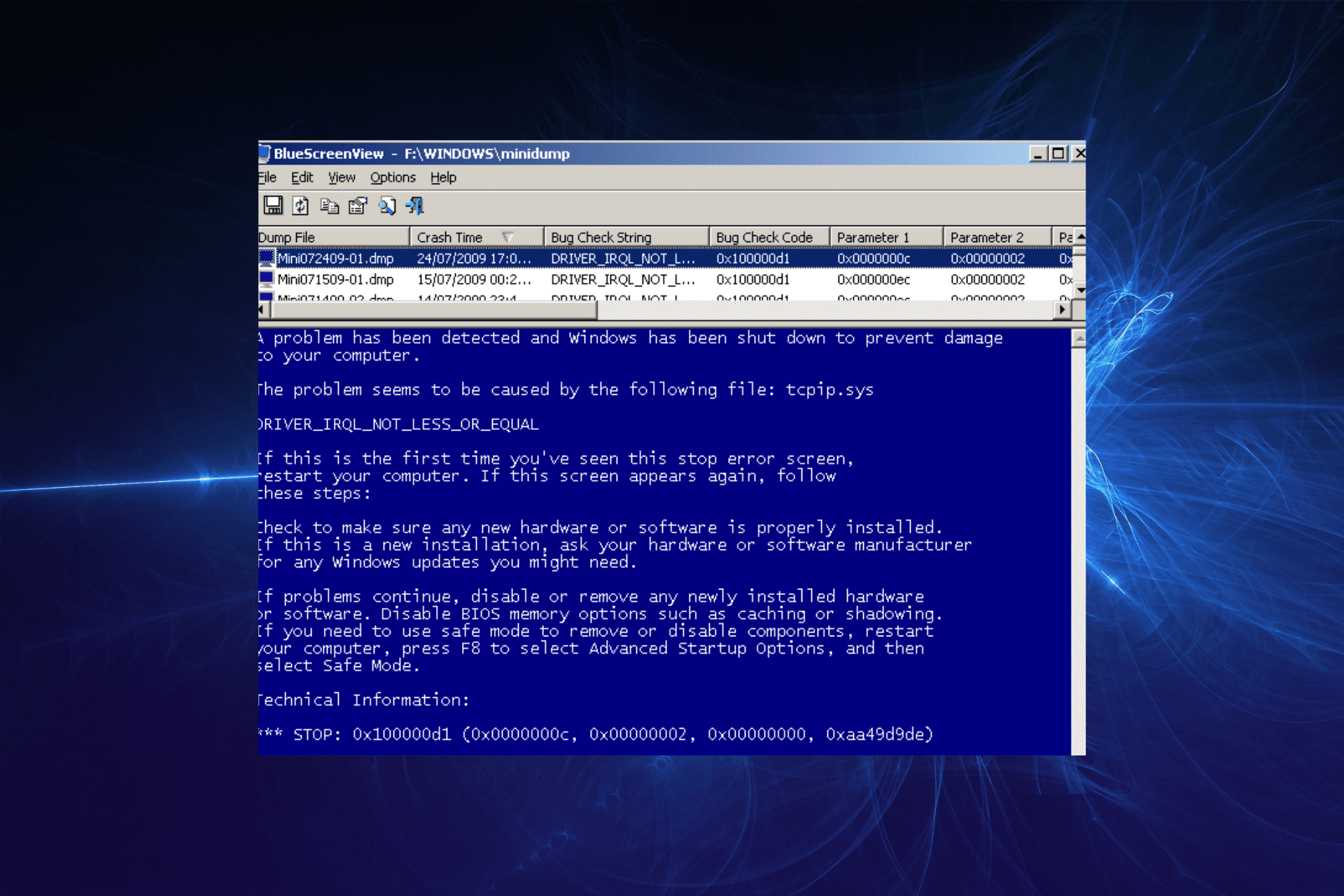Open Properties via the toolbar icon
Viewport: 1344px width, 896px height.
(358, 205)
